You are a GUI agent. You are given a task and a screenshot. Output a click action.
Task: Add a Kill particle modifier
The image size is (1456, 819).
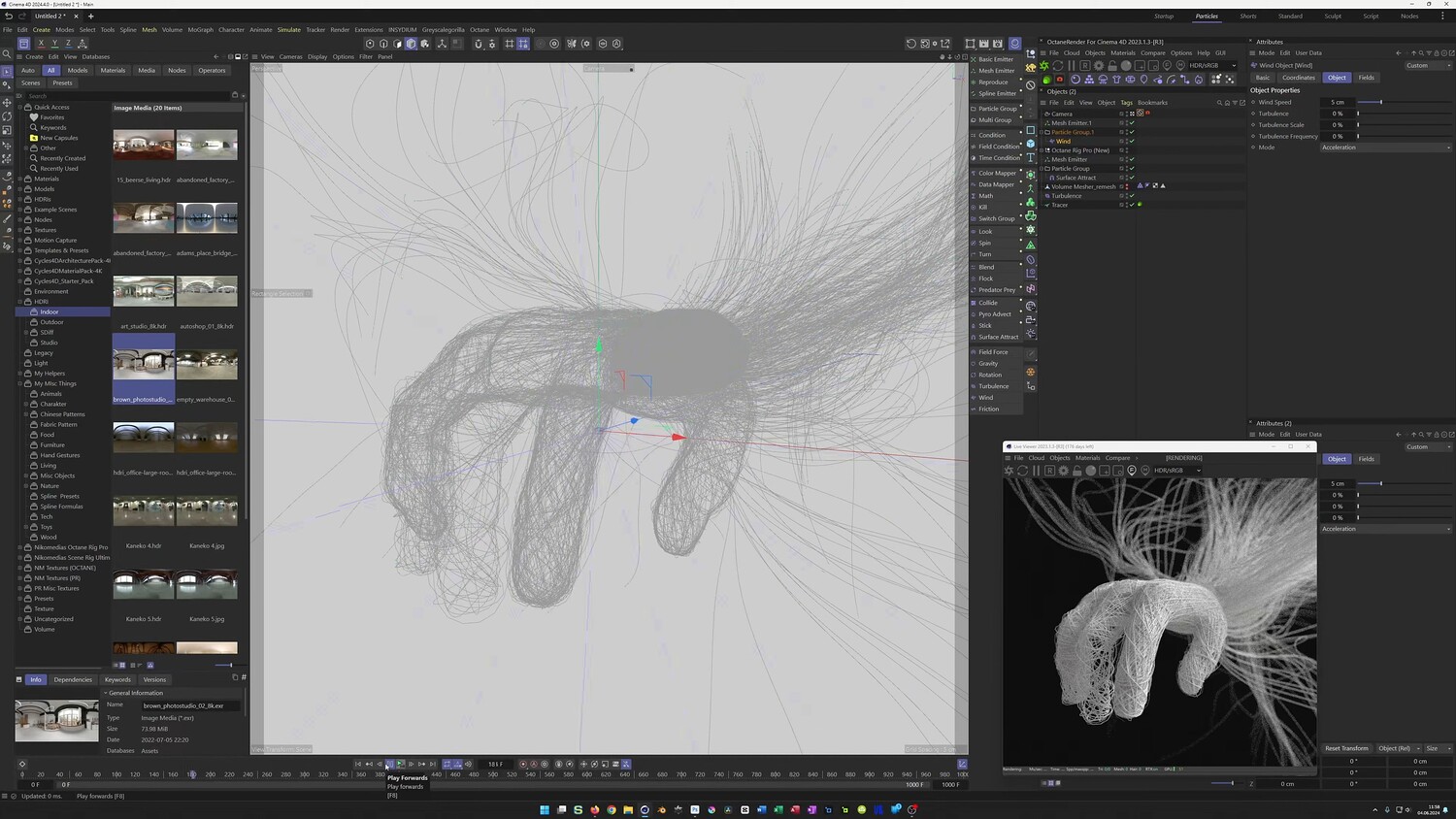click(x=982, y=208)
